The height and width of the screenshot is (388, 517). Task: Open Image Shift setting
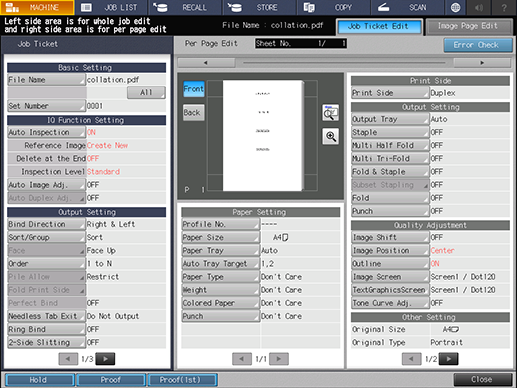pyautogui.click(x=390, y=237)
